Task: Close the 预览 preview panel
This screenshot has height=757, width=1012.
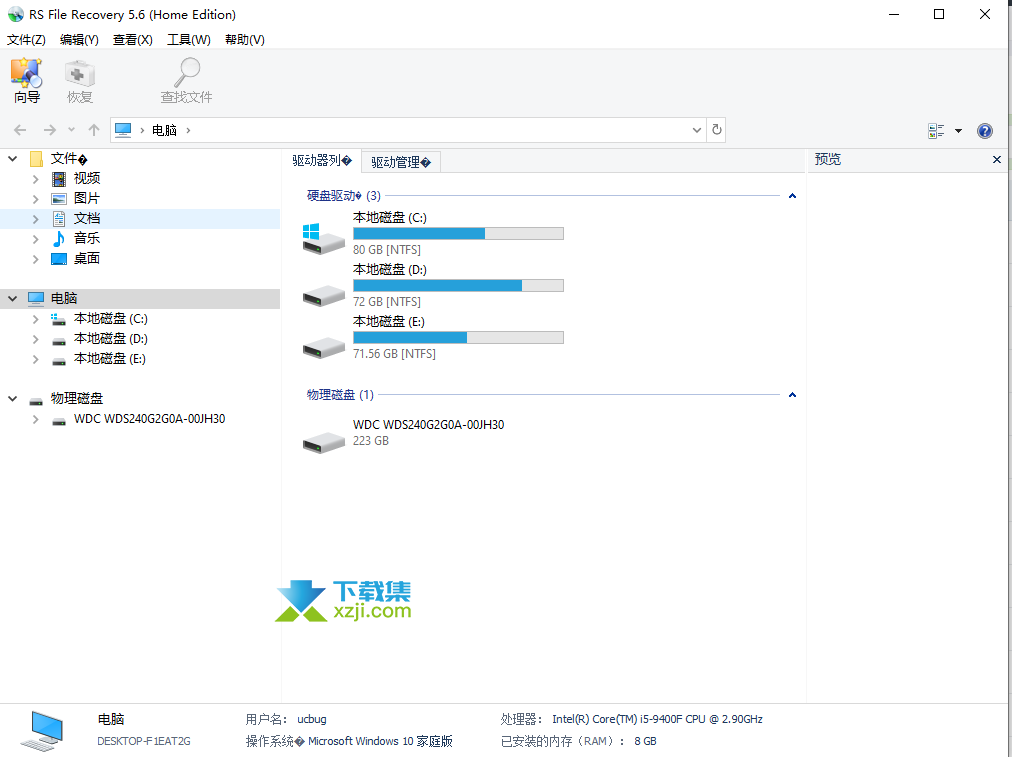Action: (x=997, y=159)
